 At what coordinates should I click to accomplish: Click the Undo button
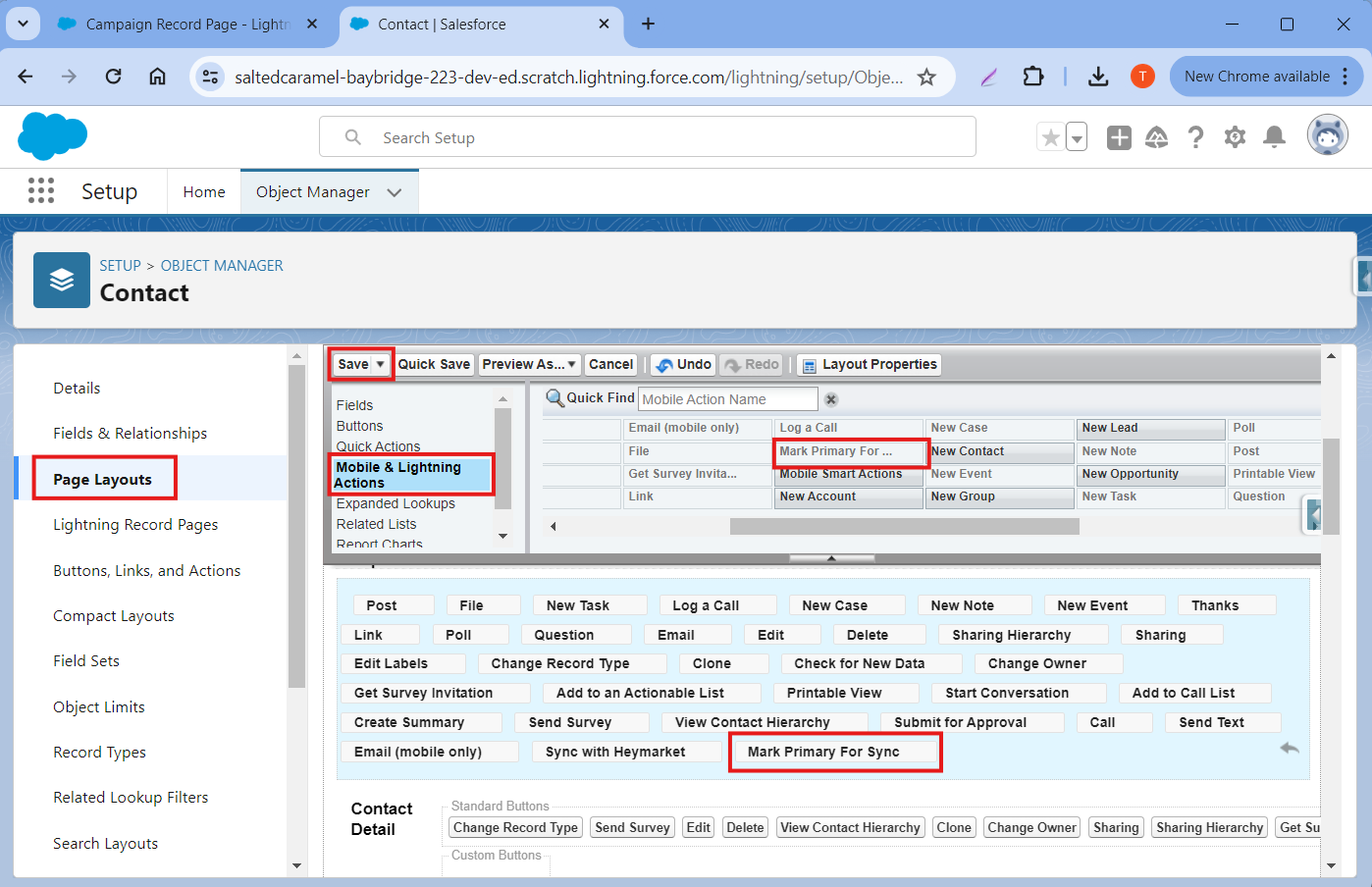pos(683,364)
